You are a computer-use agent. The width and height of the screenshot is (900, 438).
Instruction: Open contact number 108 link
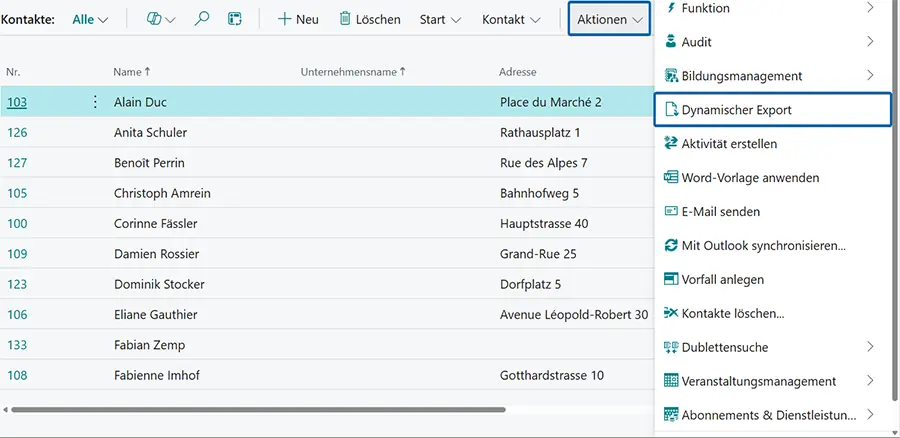[x=17, y=375]
